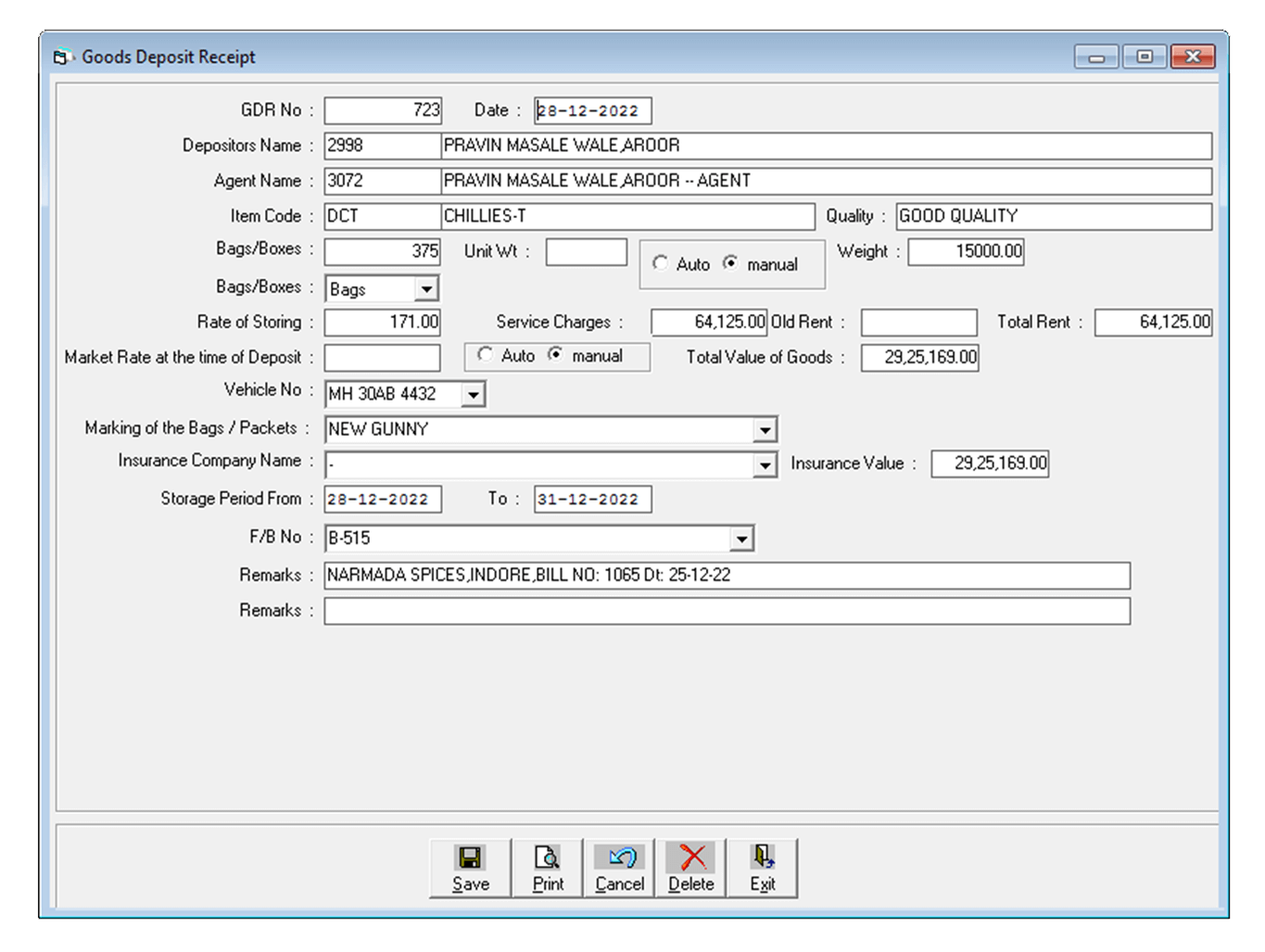1265x952 pixels.
Task: Expand Marking of the Bags dropdown
Action: coord(765,430)
